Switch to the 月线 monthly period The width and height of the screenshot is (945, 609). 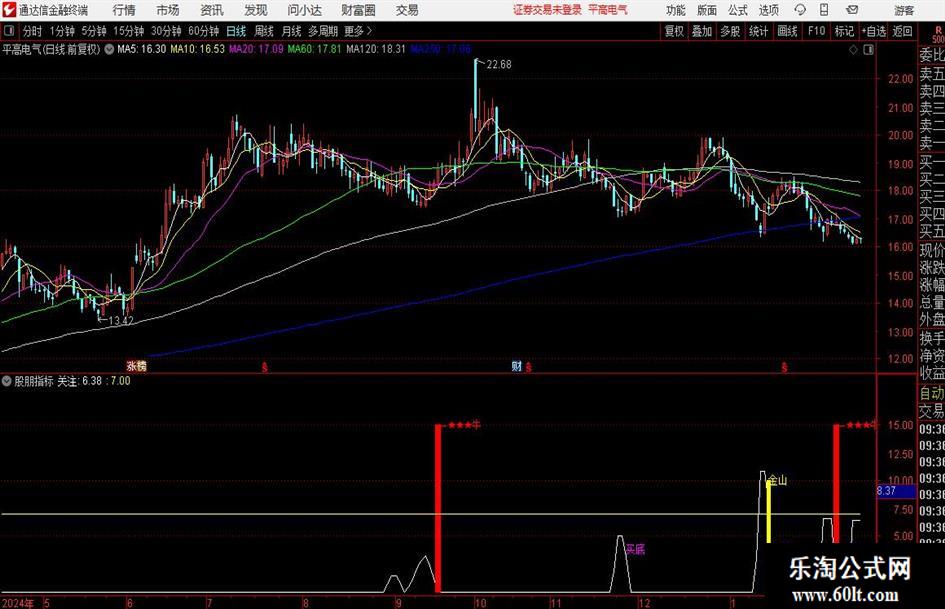click(291, 31)
